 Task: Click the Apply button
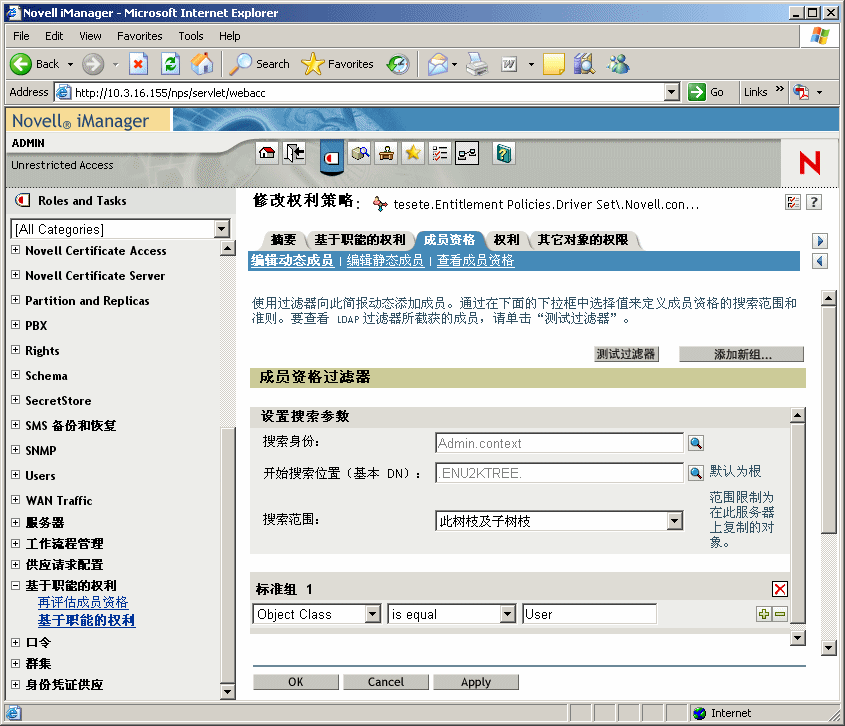[476, 682]
